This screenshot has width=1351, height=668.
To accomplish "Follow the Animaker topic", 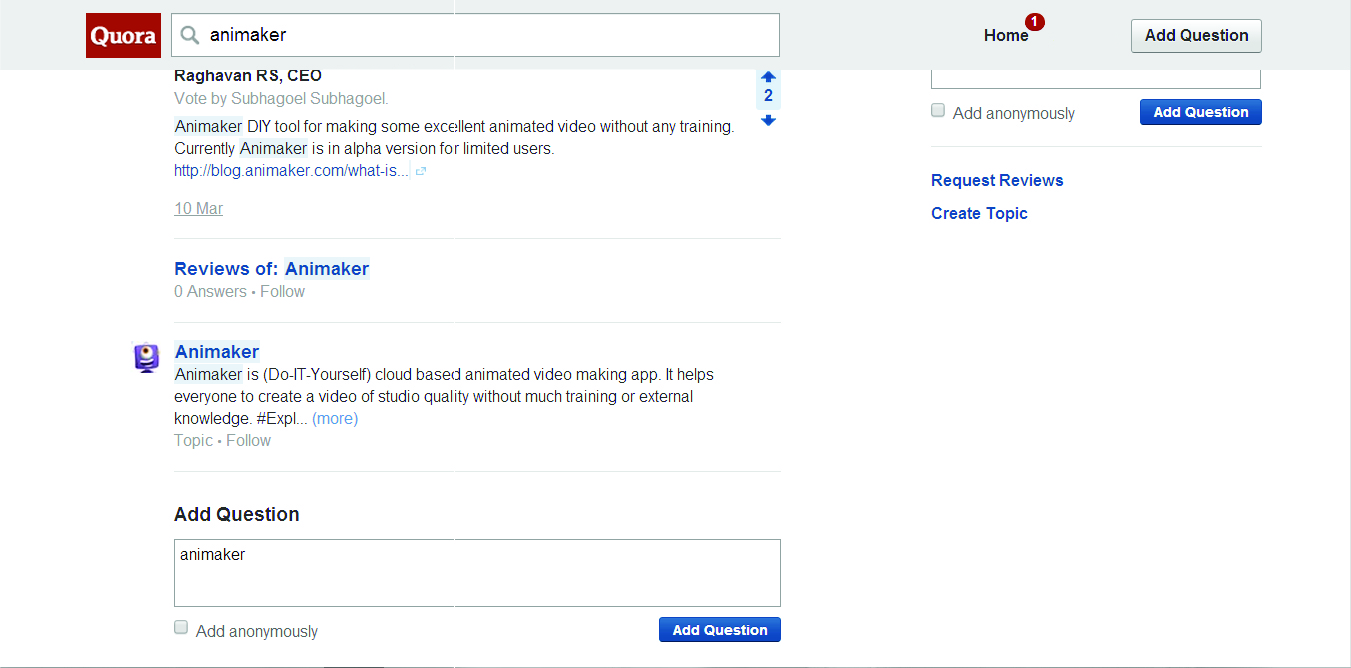I will [248, 441].
